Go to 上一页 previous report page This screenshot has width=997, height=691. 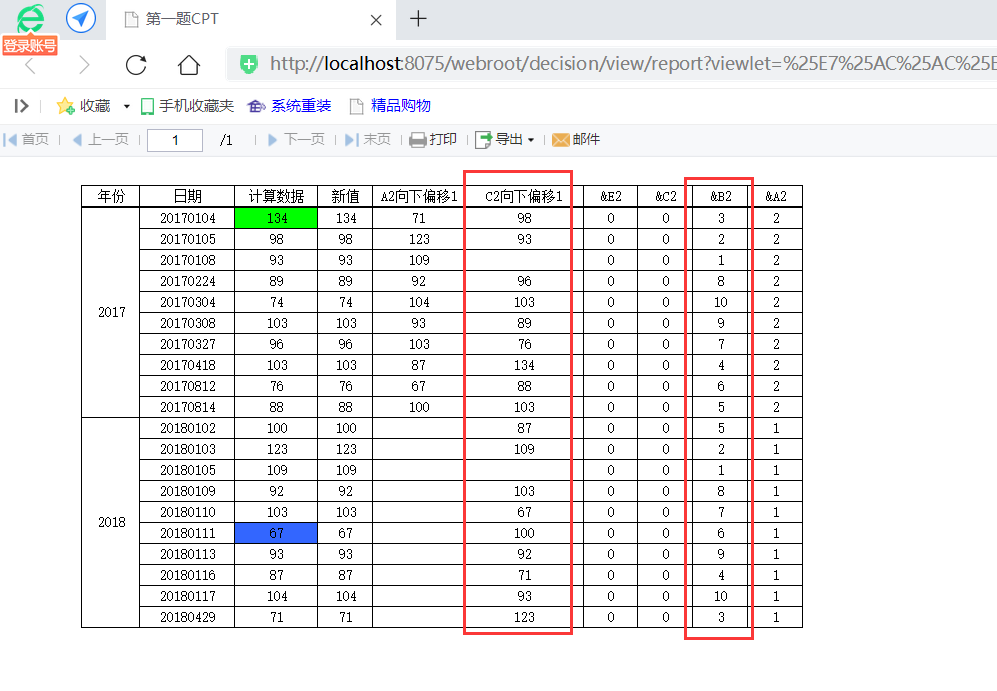pyautogui.click(x=100, y=139)
